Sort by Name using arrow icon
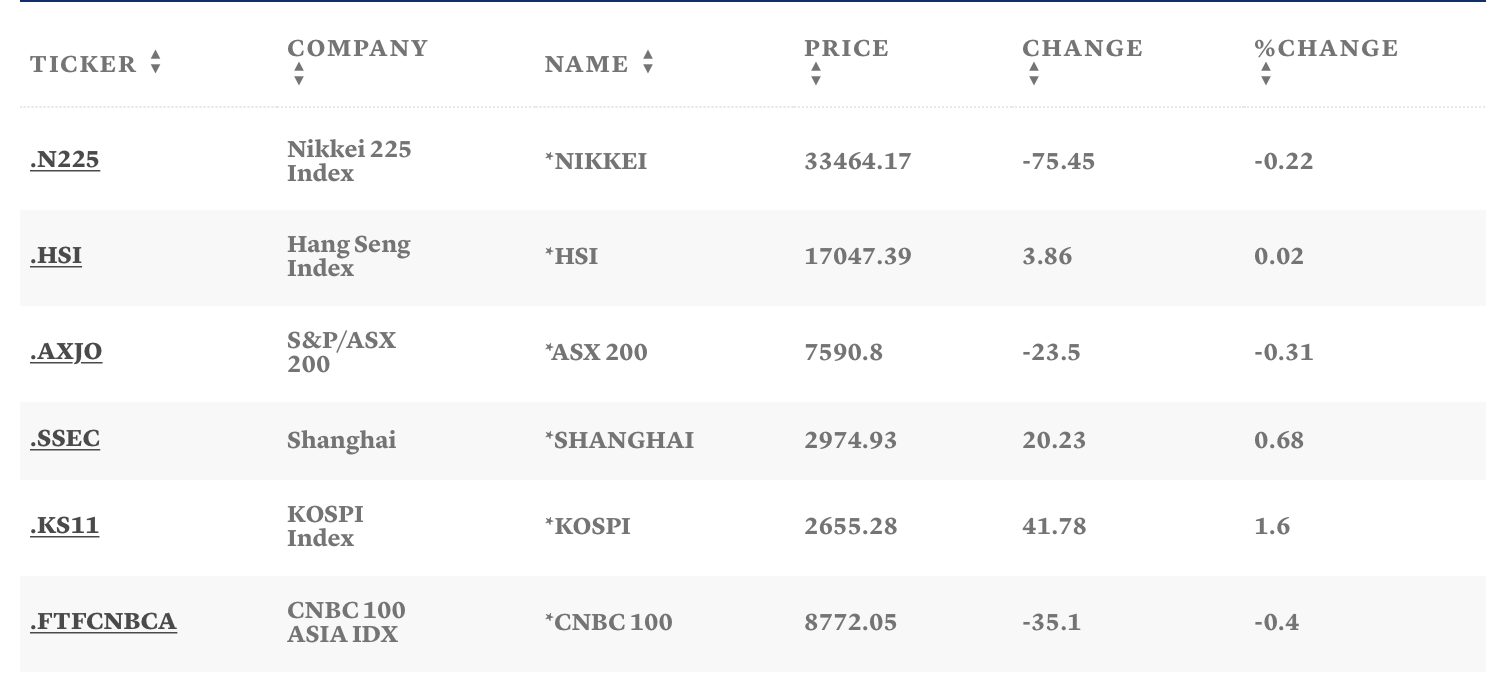Image resolution: width=1486 pixels, height=700 pixels. [648, 63]
